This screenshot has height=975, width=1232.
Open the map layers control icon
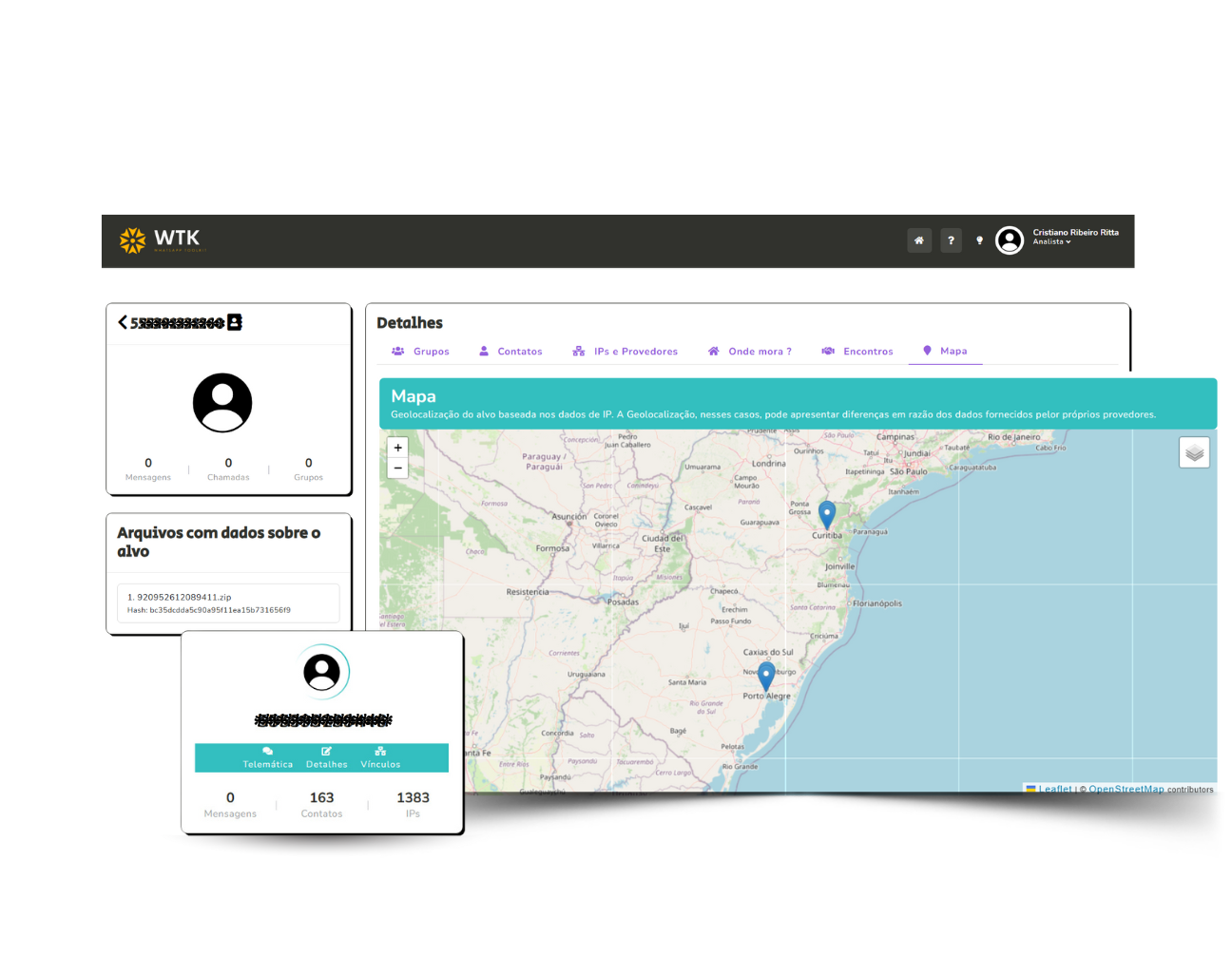pyautogui.click(x=1194, y=452)
